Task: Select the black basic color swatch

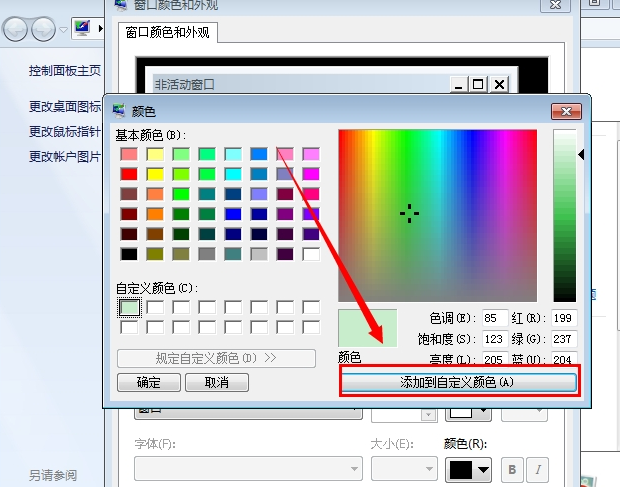Action: click(129, 254)
